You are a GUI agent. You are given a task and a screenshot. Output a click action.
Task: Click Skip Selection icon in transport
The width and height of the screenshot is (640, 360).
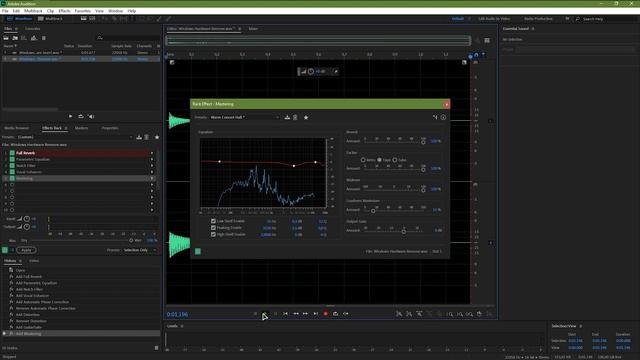tap(346, 314)
